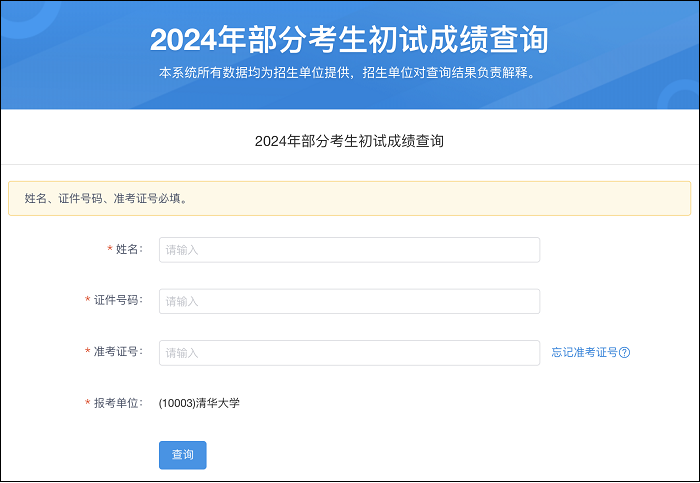Click the banner subtitle about 招生单位
Screen dimensions: 700x483
(x=349, y=73)
